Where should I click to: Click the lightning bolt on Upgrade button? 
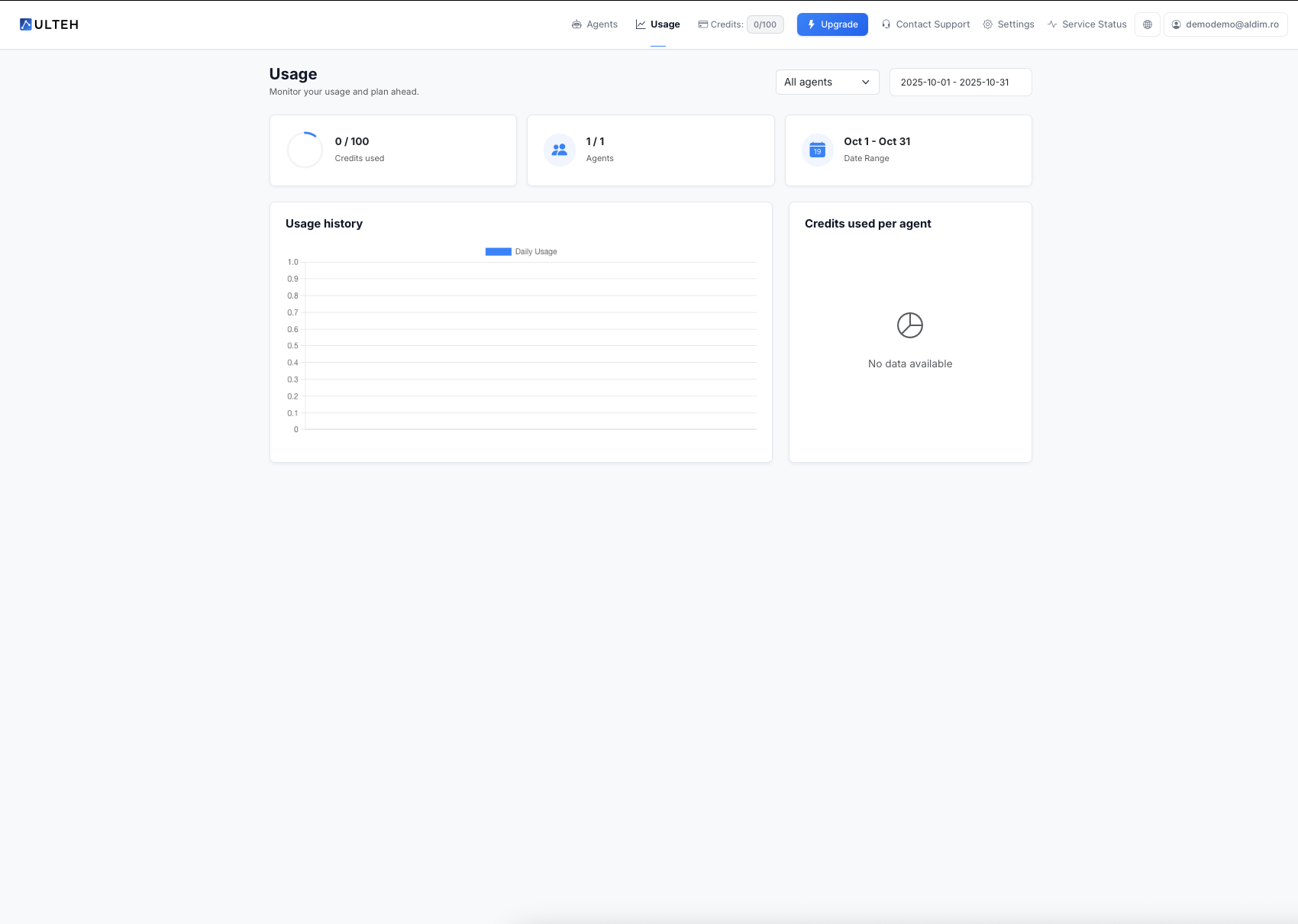pyautogui.click(x=811, y=24)
